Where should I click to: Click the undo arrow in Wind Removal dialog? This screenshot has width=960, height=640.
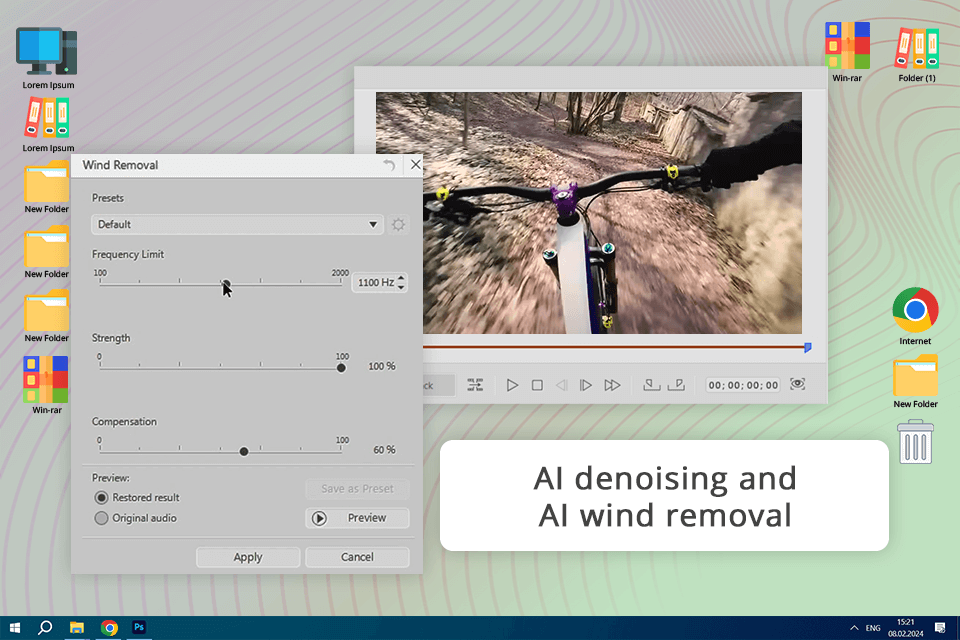coord(389,165)
